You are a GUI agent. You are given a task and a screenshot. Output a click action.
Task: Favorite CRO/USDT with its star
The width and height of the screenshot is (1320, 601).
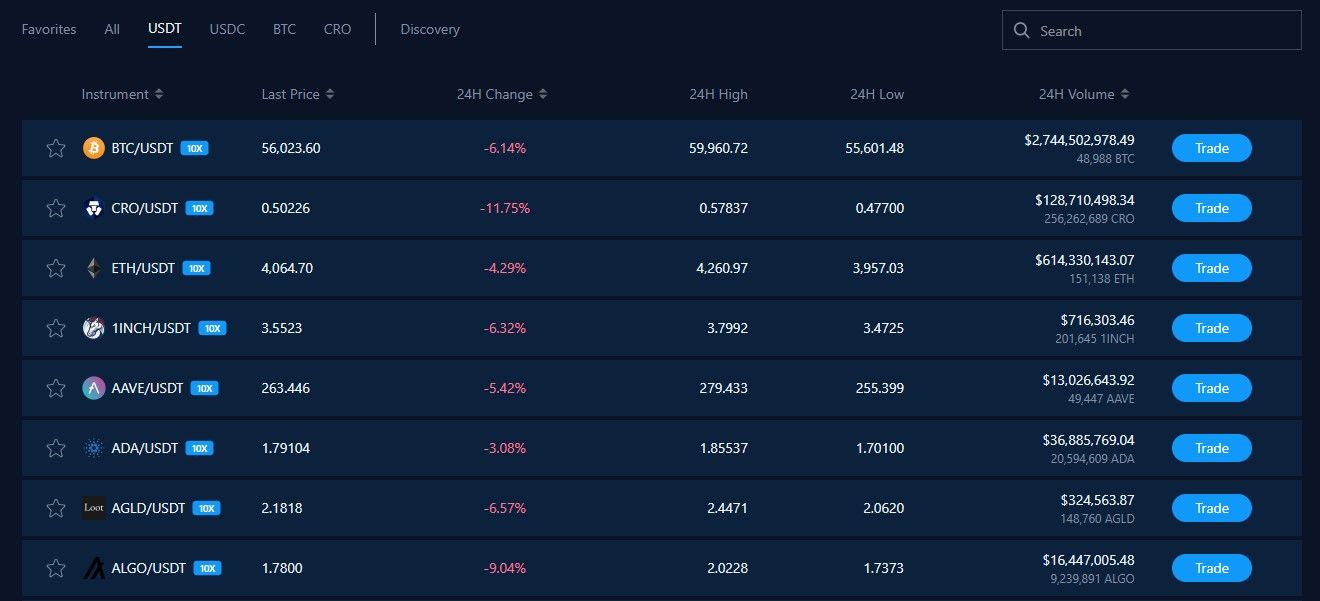[x=56, y=208]
